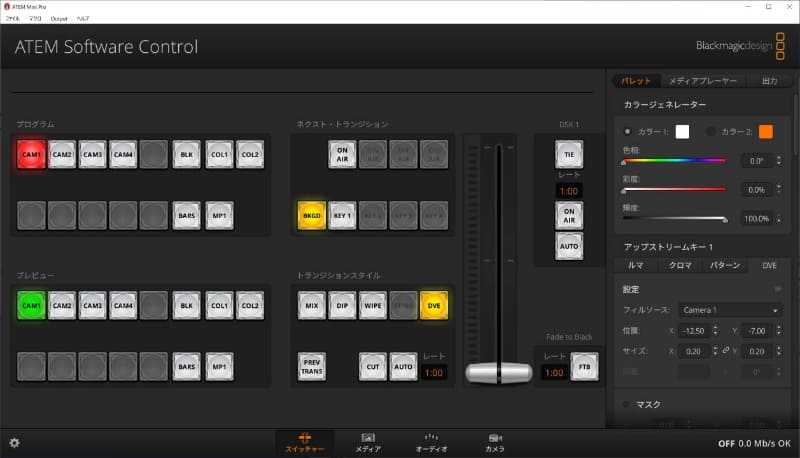Select CAM3 on the Preview row
This screenshot has height=458, width=800.
(92, 305)
